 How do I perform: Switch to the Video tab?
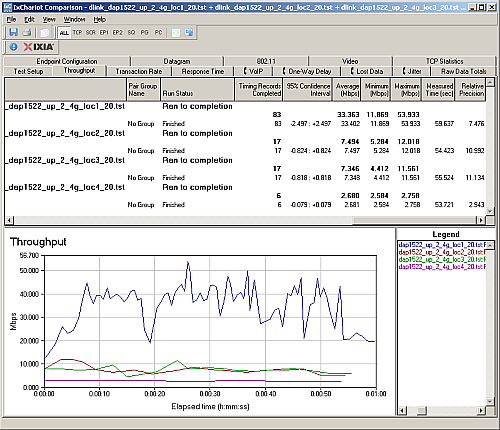point(350,61)
